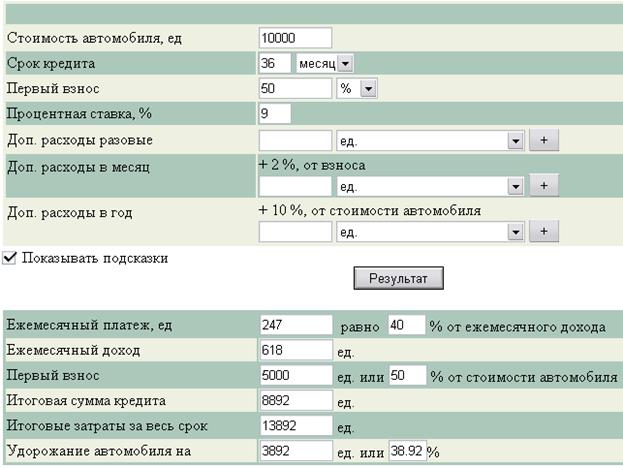The image size is (623, 469).
Task: Toggle the Показывать подсказки checkbox
Action: (10, 258)
